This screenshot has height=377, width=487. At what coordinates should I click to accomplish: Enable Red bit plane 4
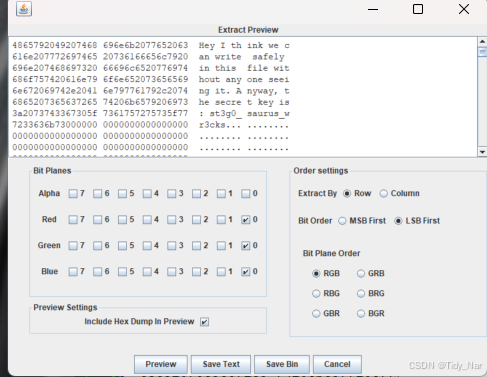point(147,220)
